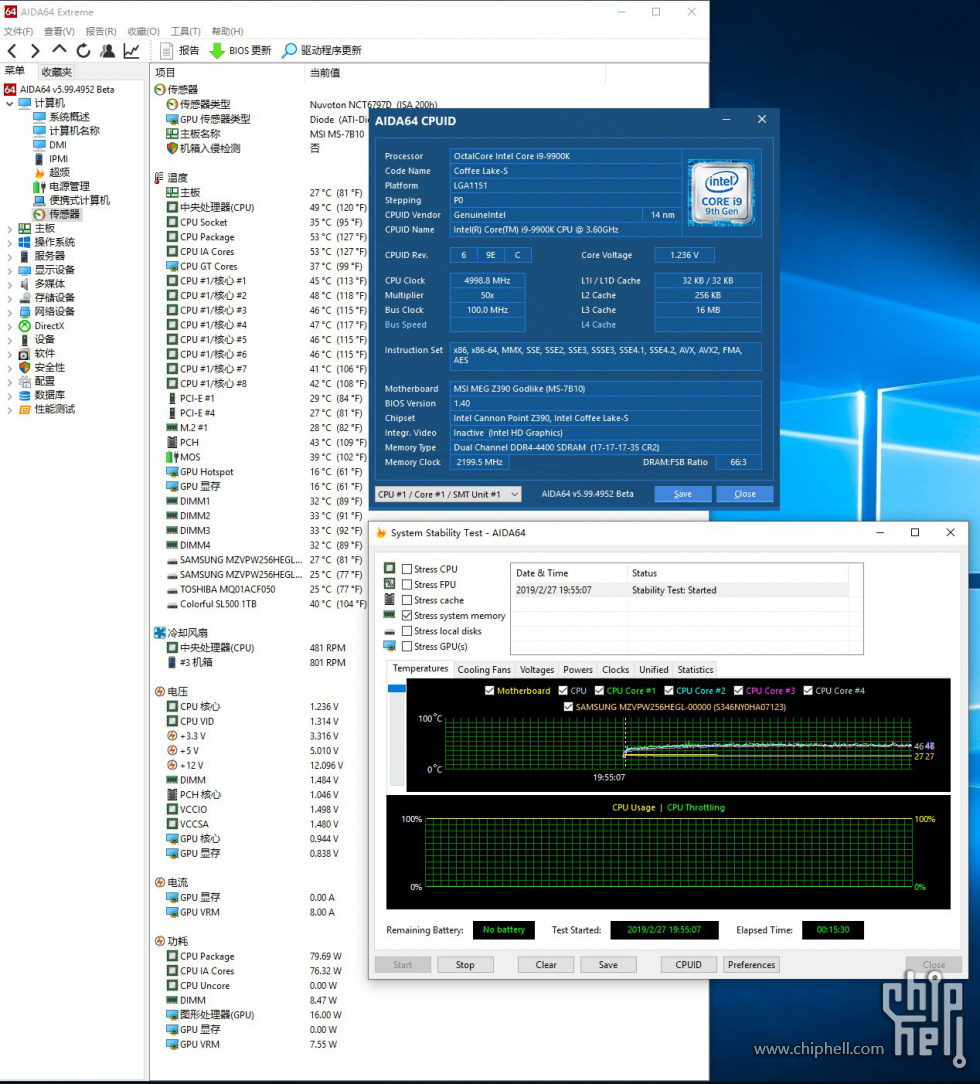Go up one level in AIDA64 toolbar
The image size is (980, 1084).
[x=59, y=50]
